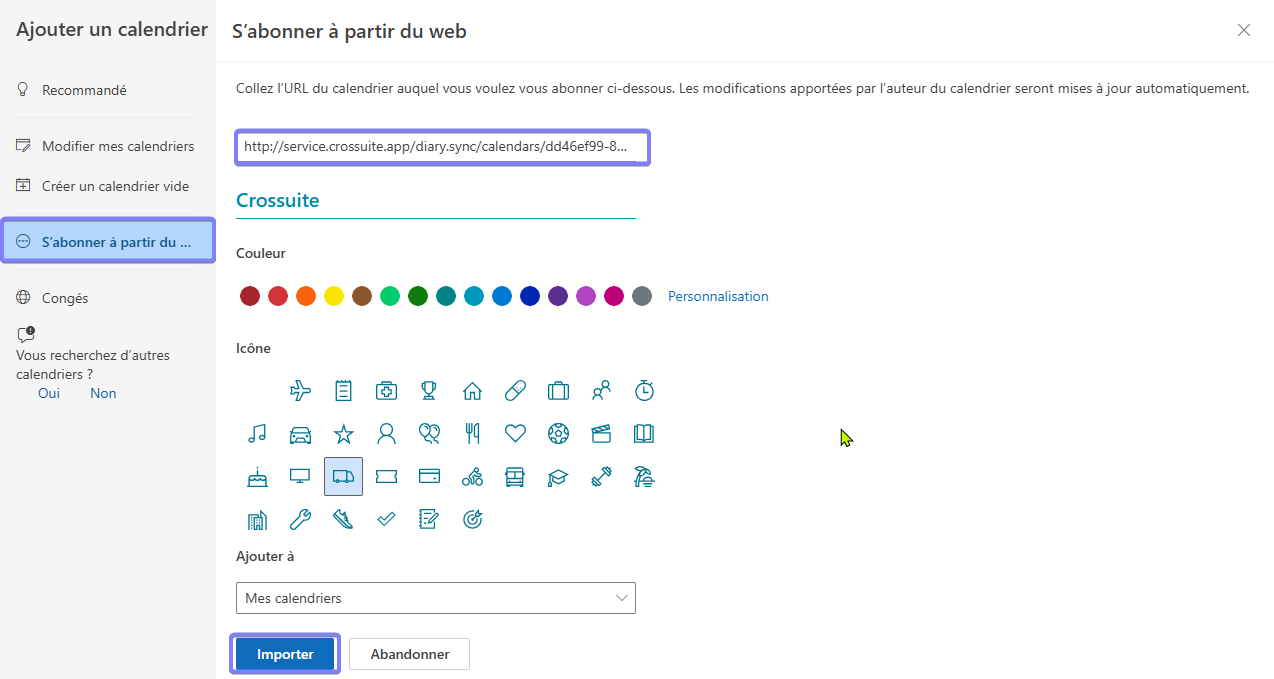This screenshot has height=679, width=1274.
Task: Select the fork and knife icon
Action: (x=472, y=433)
